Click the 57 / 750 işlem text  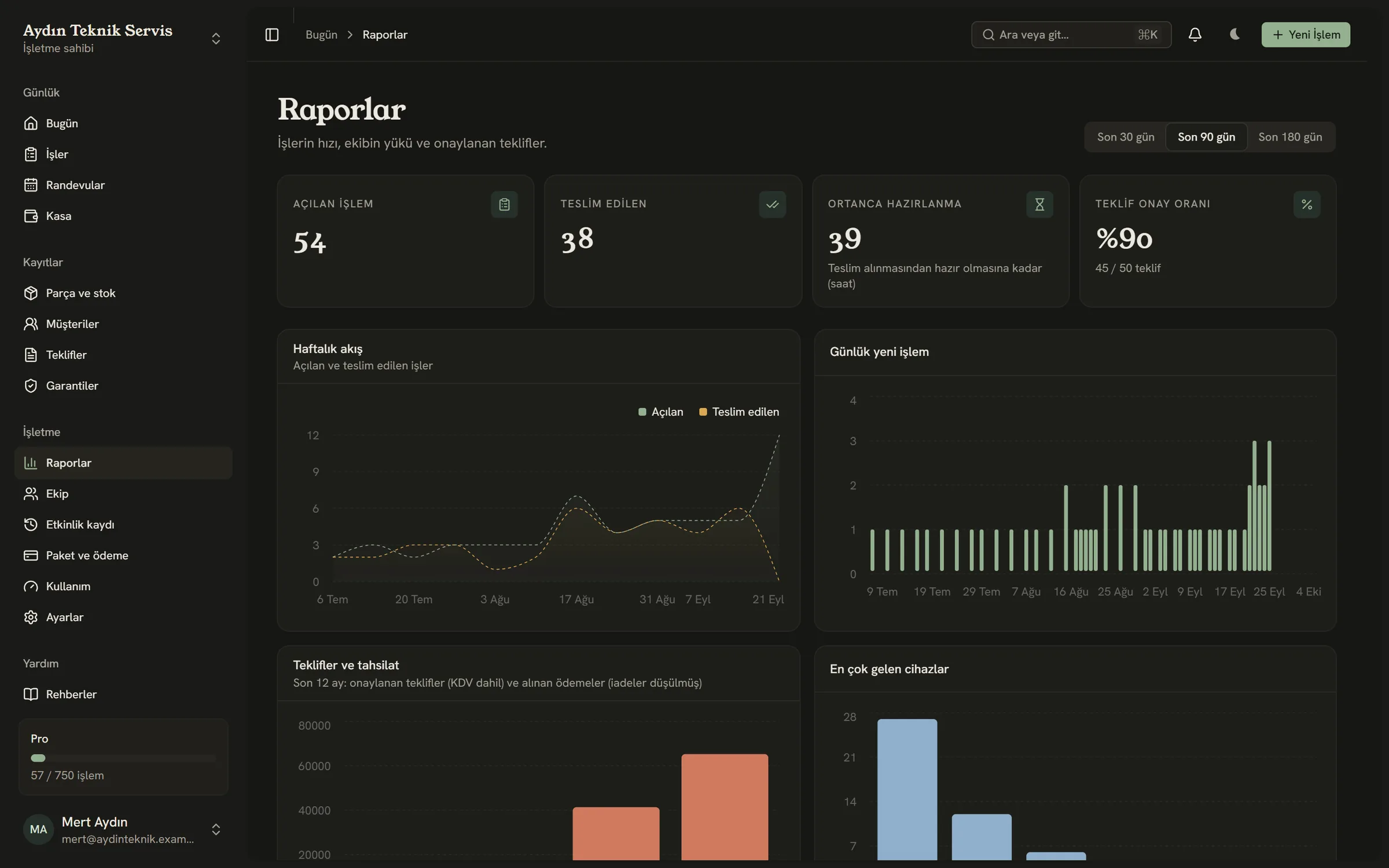[67, 775]
